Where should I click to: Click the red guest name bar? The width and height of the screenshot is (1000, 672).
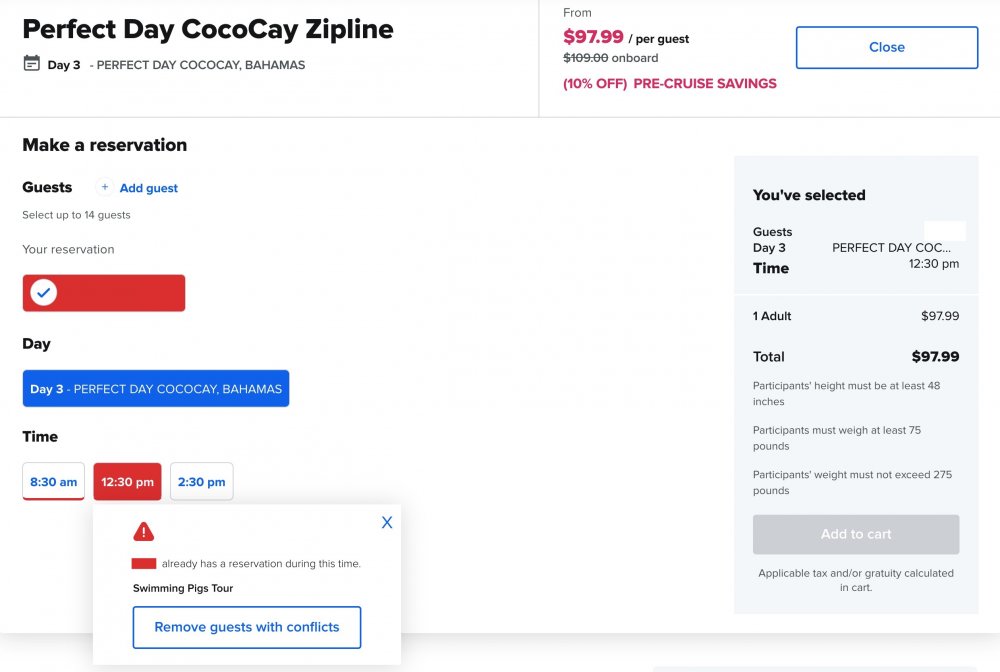click(104, 293)
